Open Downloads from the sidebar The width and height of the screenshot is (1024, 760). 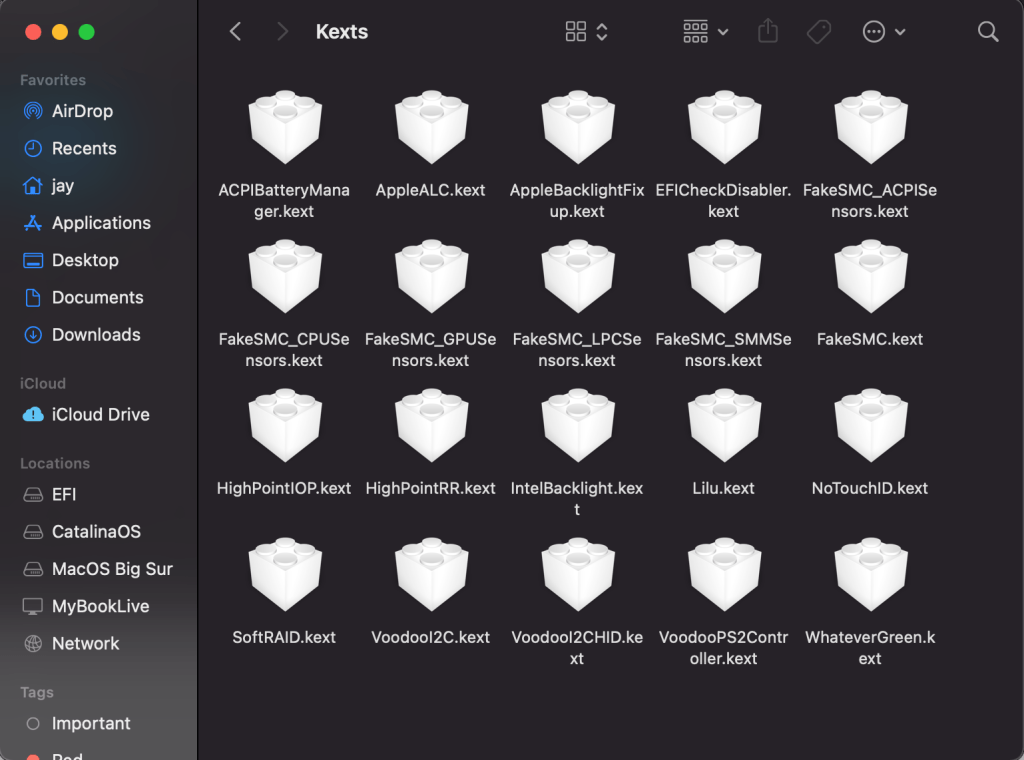(x=96, y=335)
